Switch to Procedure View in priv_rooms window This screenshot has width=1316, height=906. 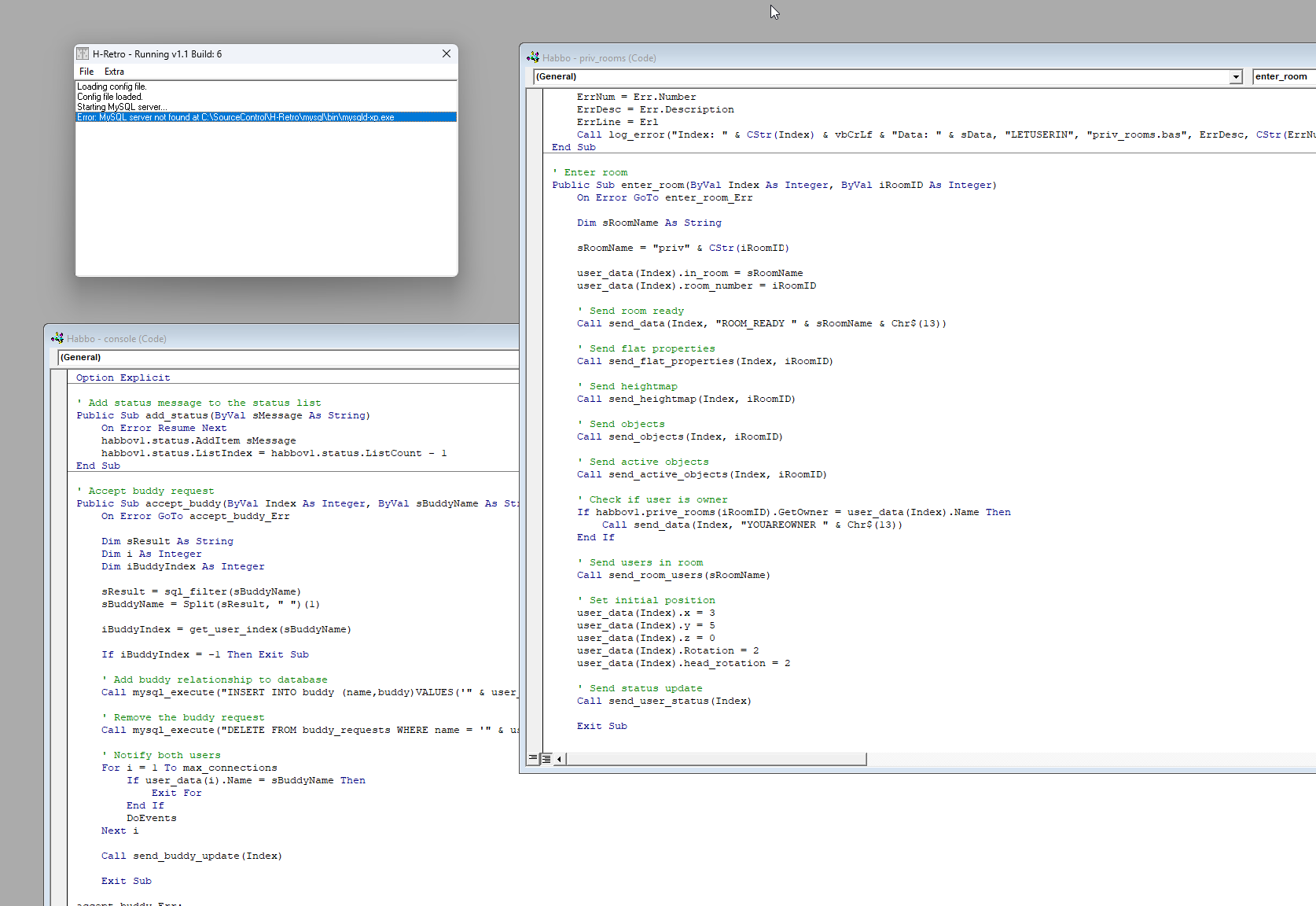pyautogui.click(x=533, y=759)
